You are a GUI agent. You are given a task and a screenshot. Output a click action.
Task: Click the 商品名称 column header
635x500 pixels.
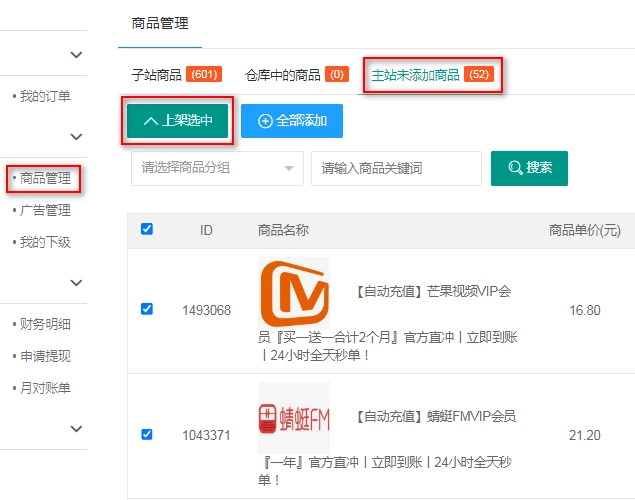tap(283, 230)
